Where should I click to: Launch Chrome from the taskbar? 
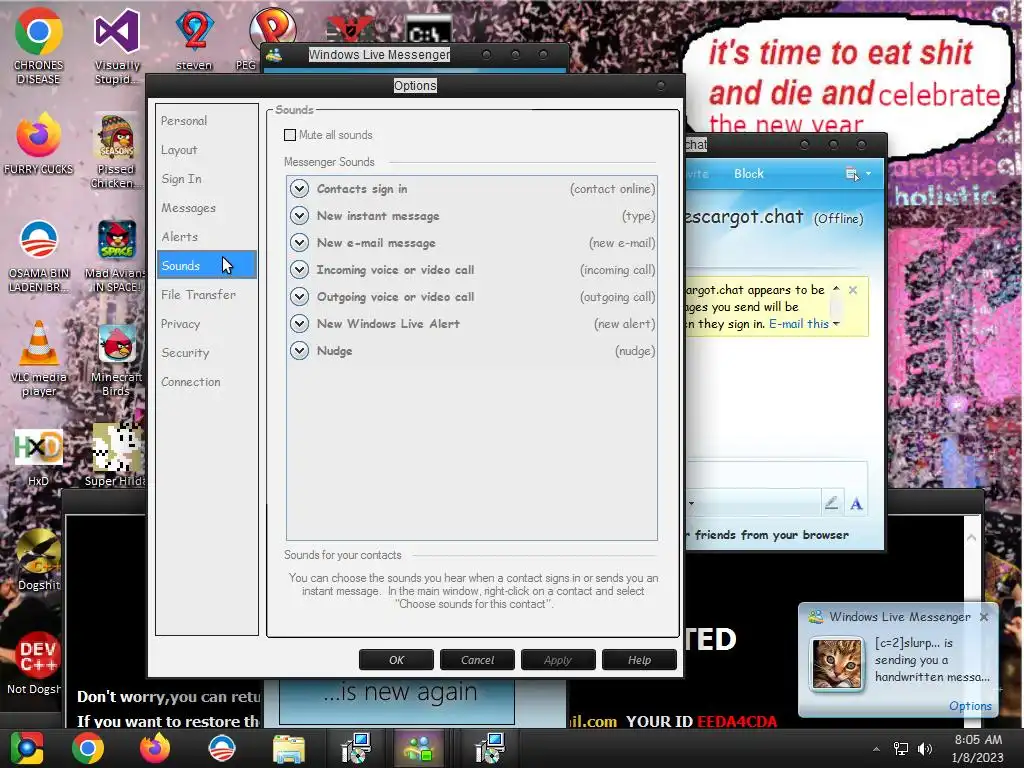pyautogui.click(x=88, y=748)
